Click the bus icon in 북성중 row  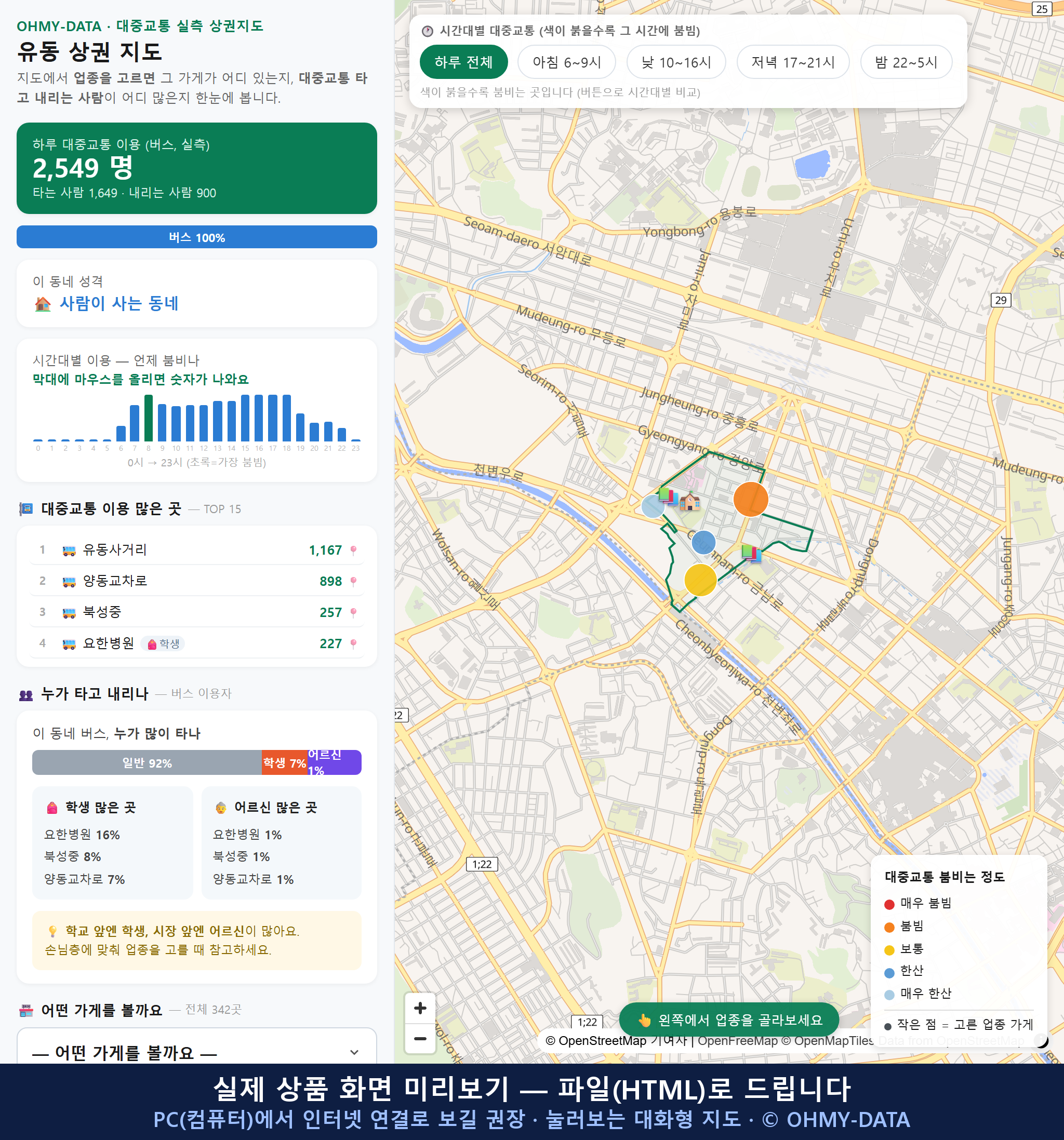pos(69,612)
